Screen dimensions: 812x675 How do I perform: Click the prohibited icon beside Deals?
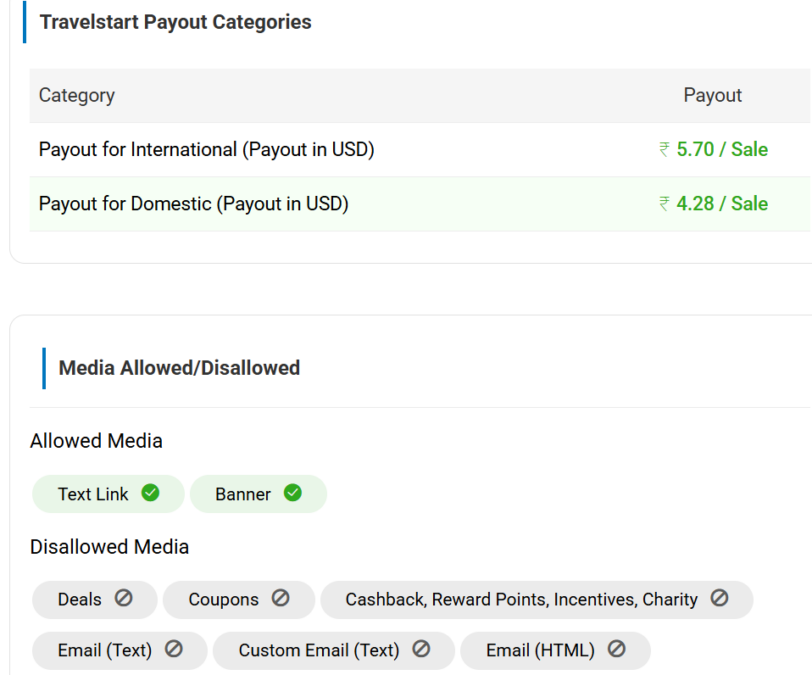coord(123,598)
